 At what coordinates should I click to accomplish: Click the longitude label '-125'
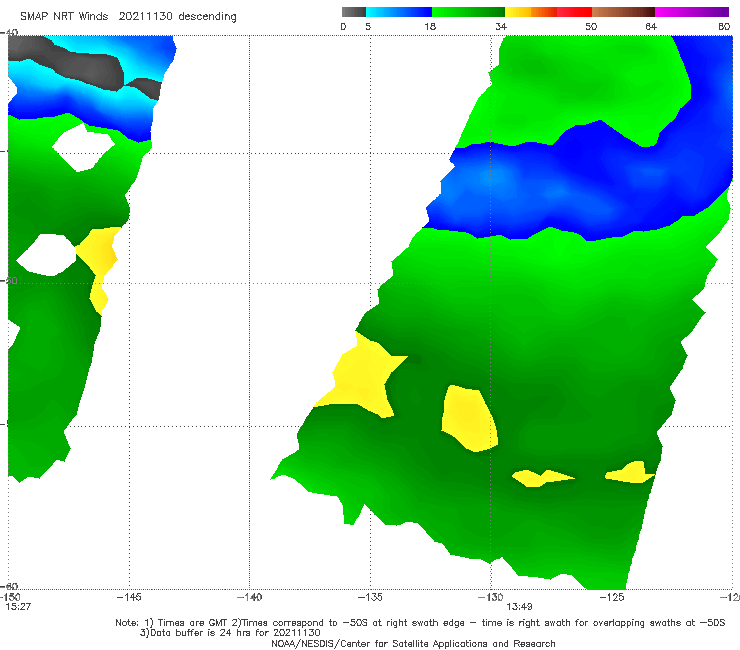[x=612, y=597]
